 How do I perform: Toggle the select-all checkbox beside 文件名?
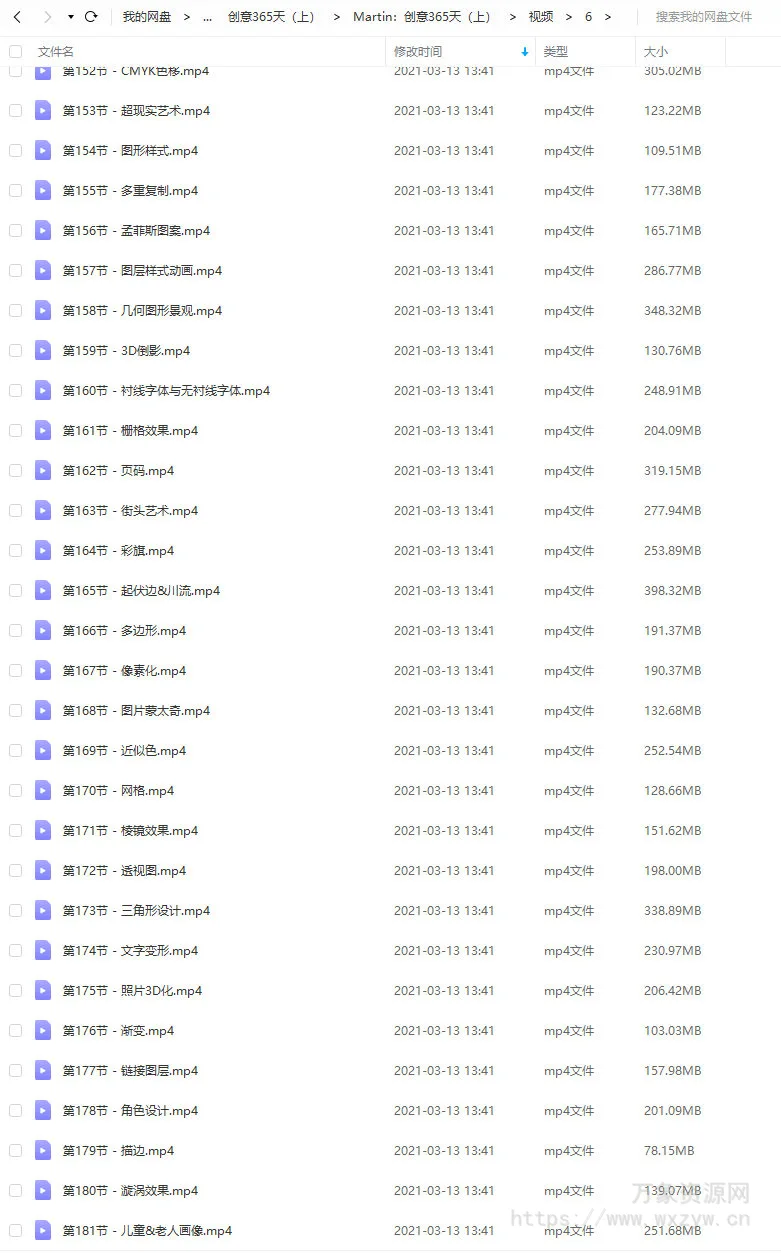click(15, 51)
